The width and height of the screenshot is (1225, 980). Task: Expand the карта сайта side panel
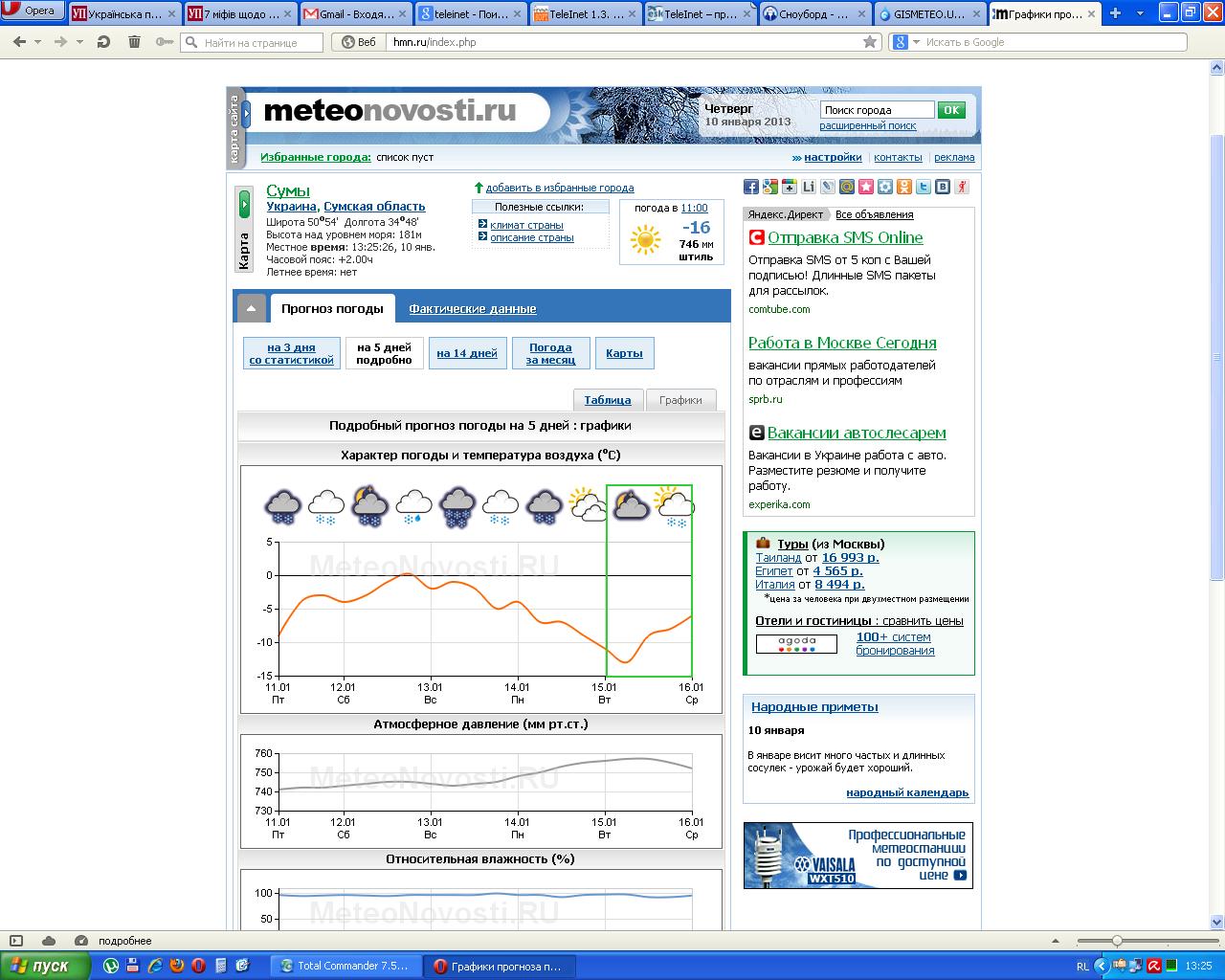click(246, 113)
